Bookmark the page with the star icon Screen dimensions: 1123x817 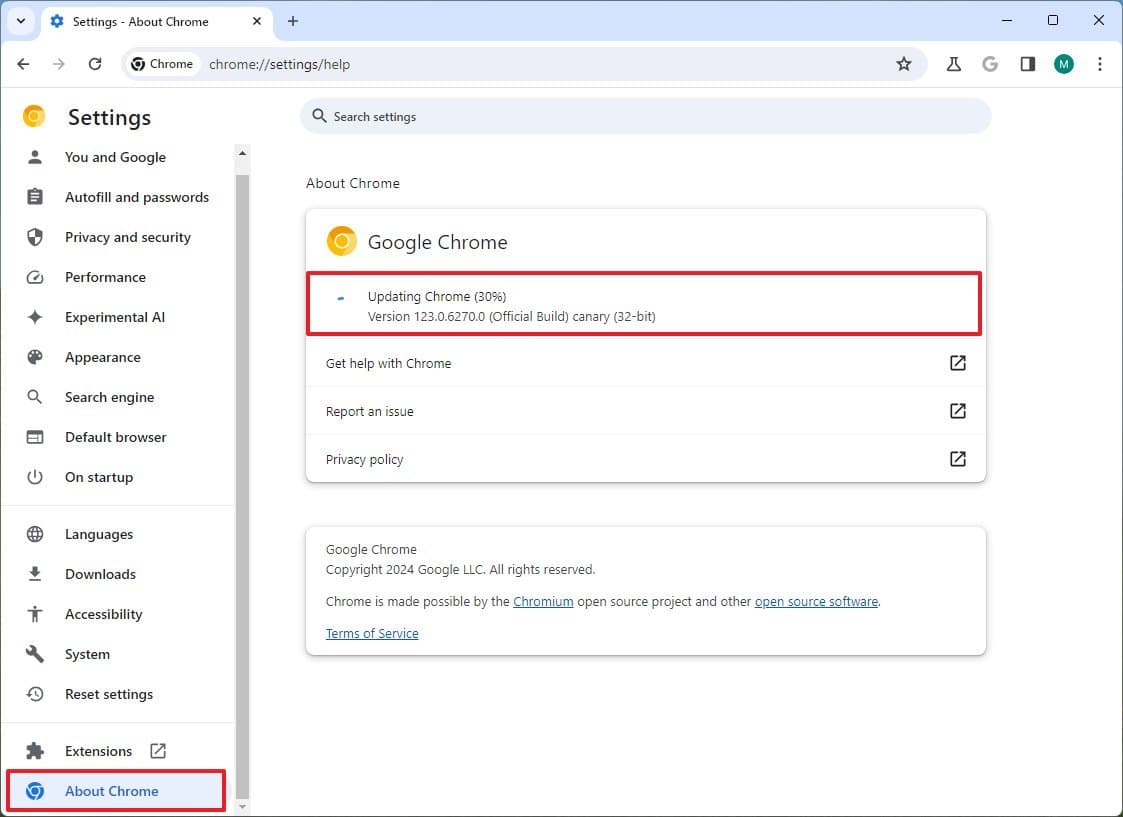pyautogui.click(x=904, y=63)
